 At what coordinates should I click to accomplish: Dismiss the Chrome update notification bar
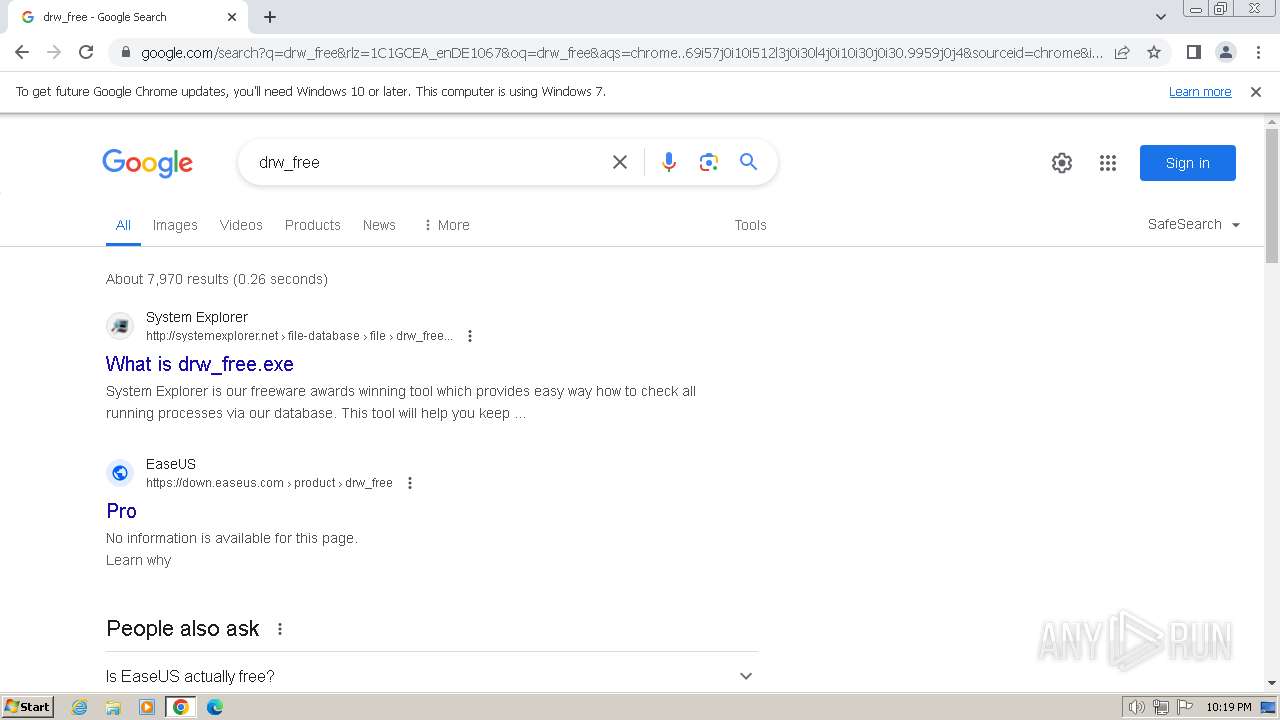tap(1256, 92)
